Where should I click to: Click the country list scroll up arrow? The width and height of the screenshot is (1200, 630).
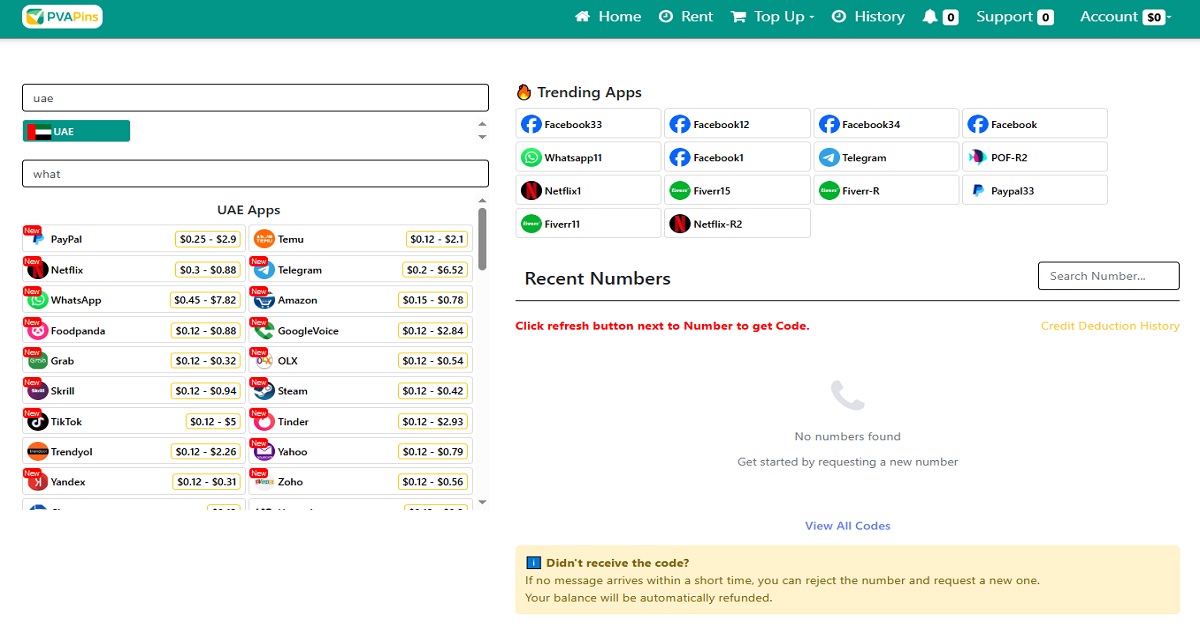point(482,125)
